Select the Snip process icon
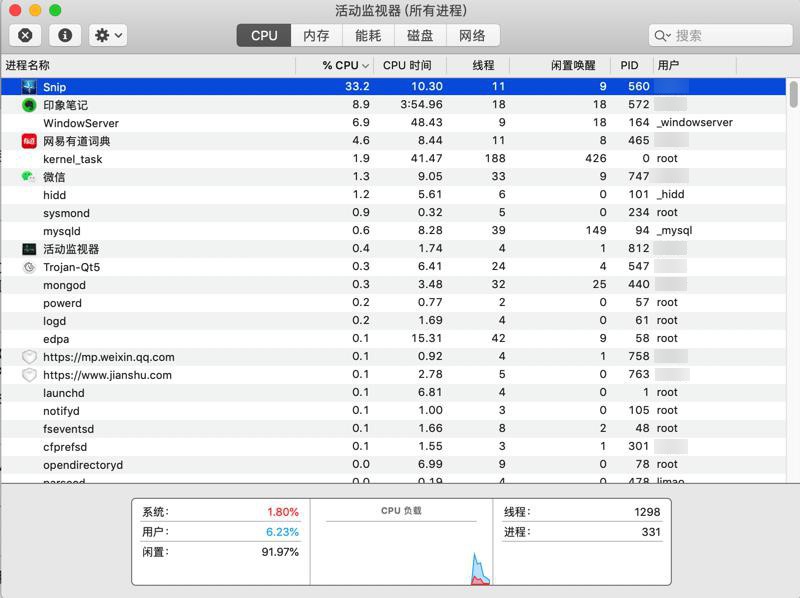The height and width of the screenshot is (598, 800). pyautogui.click(x=29, y=87)
